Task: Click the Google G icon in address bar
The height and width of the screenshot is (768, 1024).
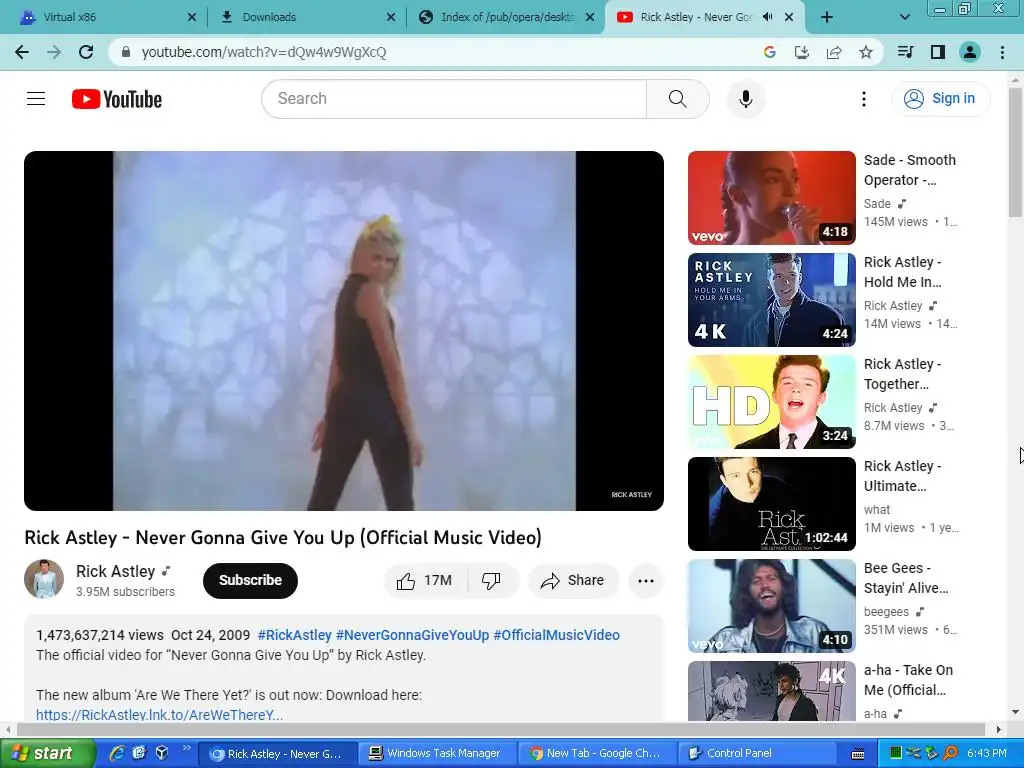Action: click(x=769, y=52)
